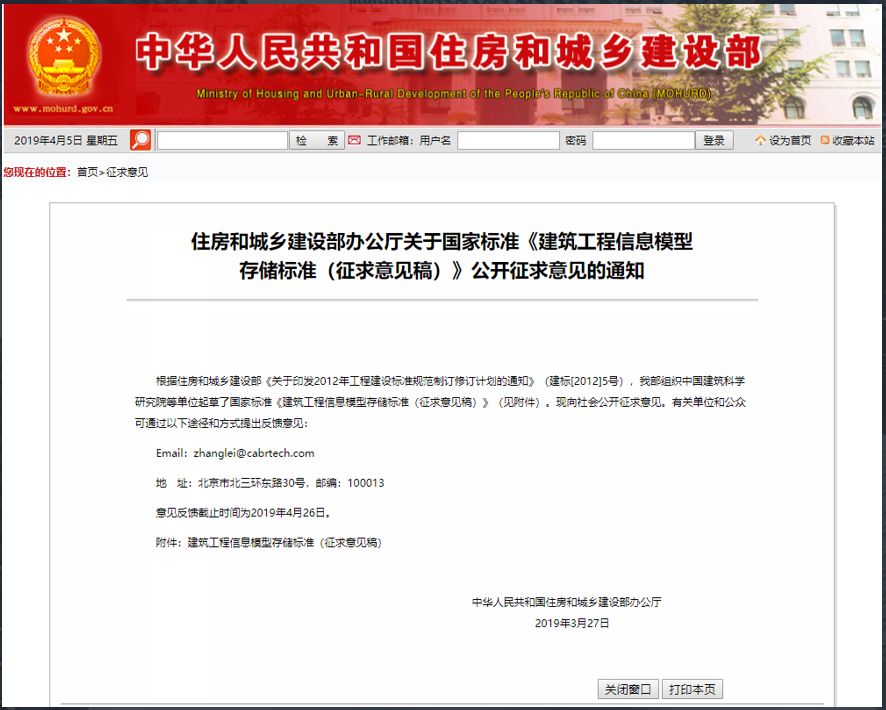
Task: Click the signature date 2019年3月27日
Action: click(x=572, y=623)
